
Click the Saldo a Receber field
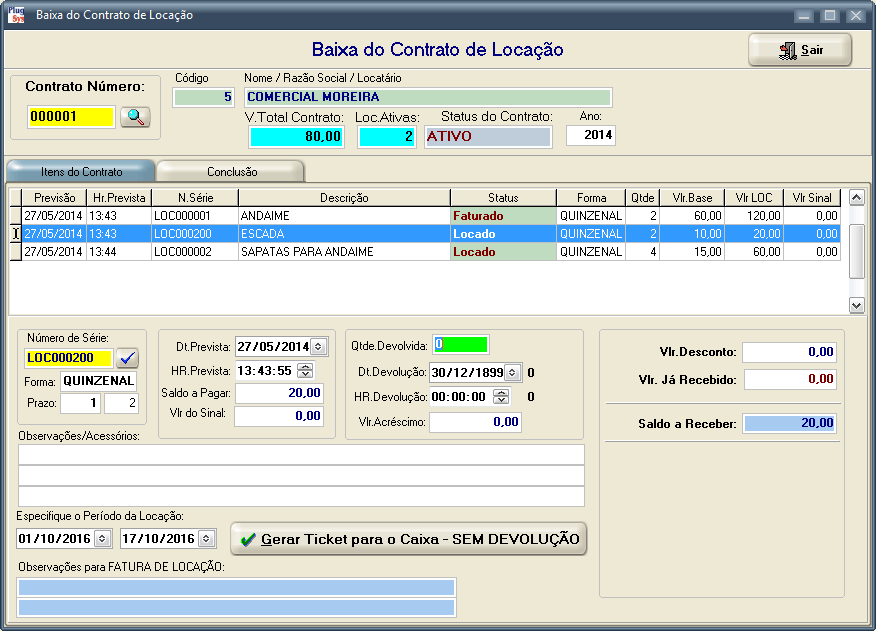pyautogui.click(x=789, y=423)
